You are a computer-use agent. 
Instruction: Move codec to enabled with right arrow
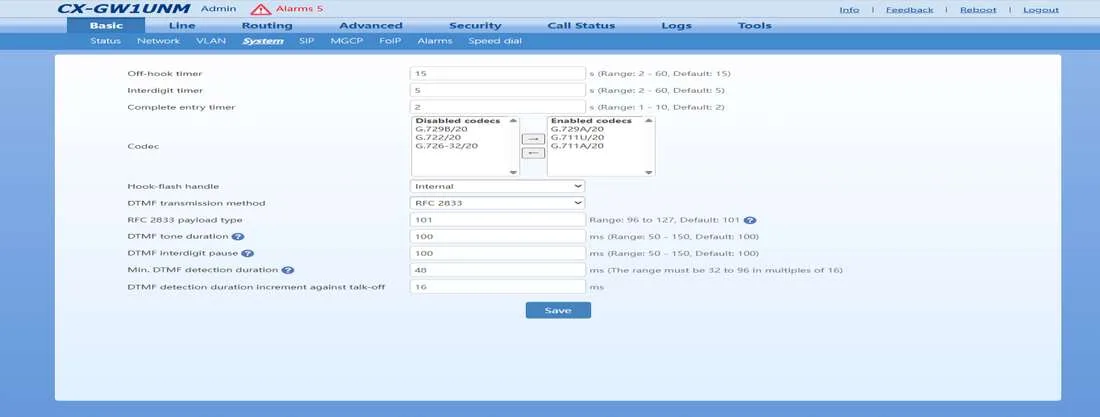tap(533, 139)
